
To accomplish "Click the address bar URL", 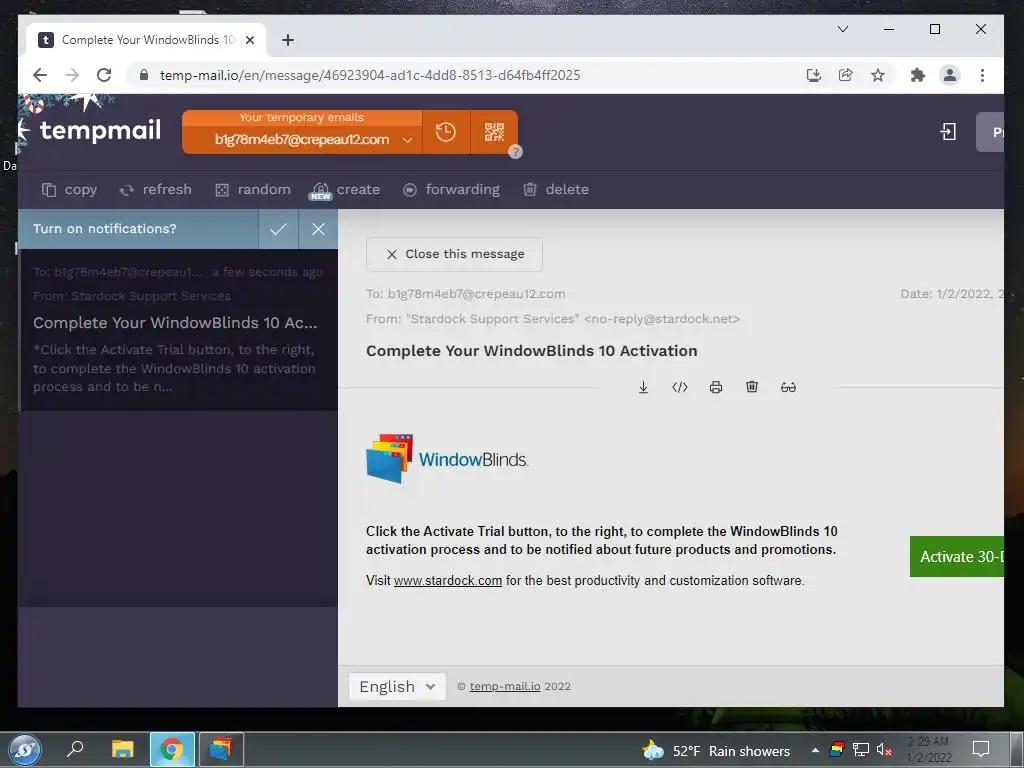I will click(x=370, y=75).
